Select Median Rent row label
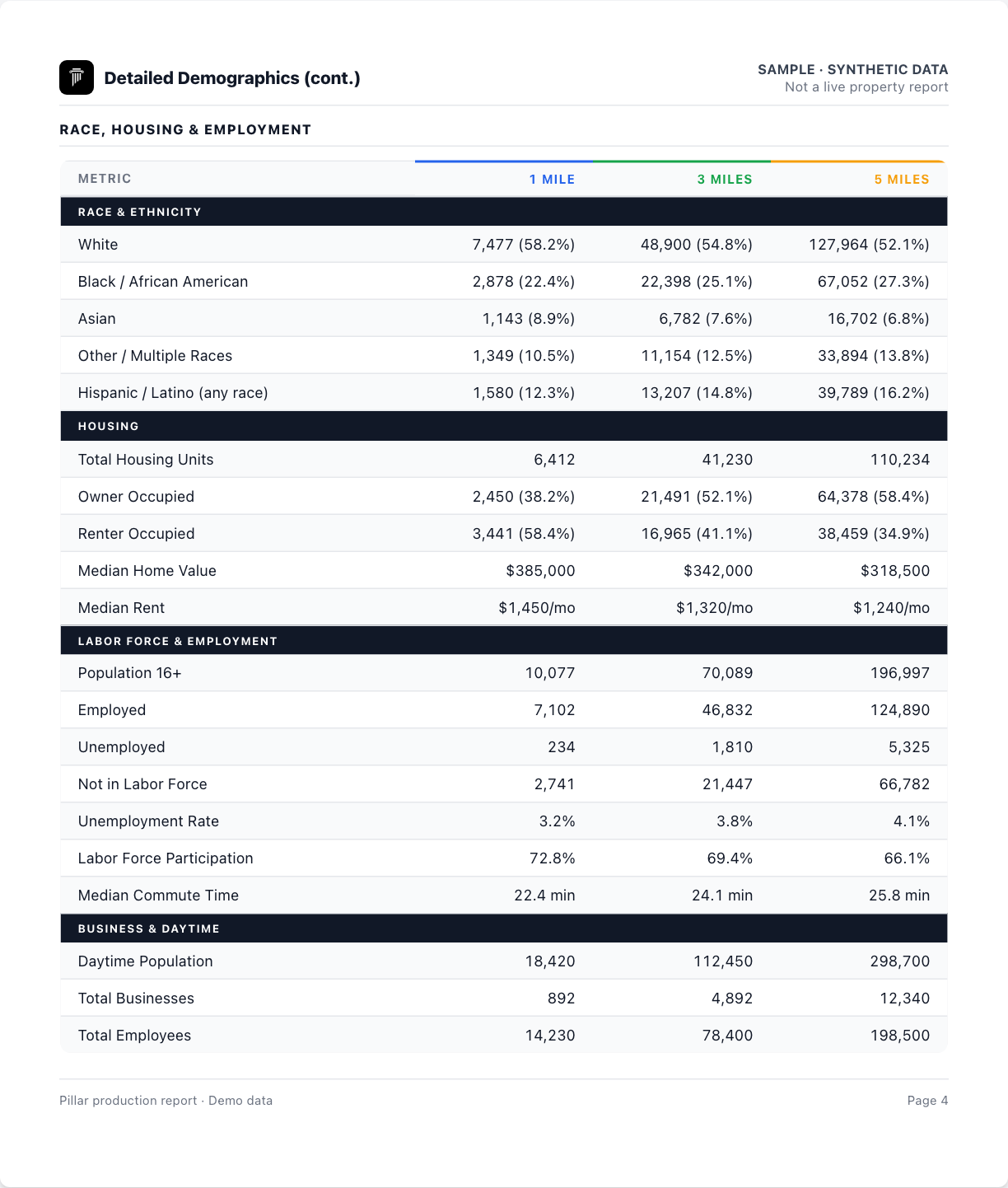 point(121,608)
